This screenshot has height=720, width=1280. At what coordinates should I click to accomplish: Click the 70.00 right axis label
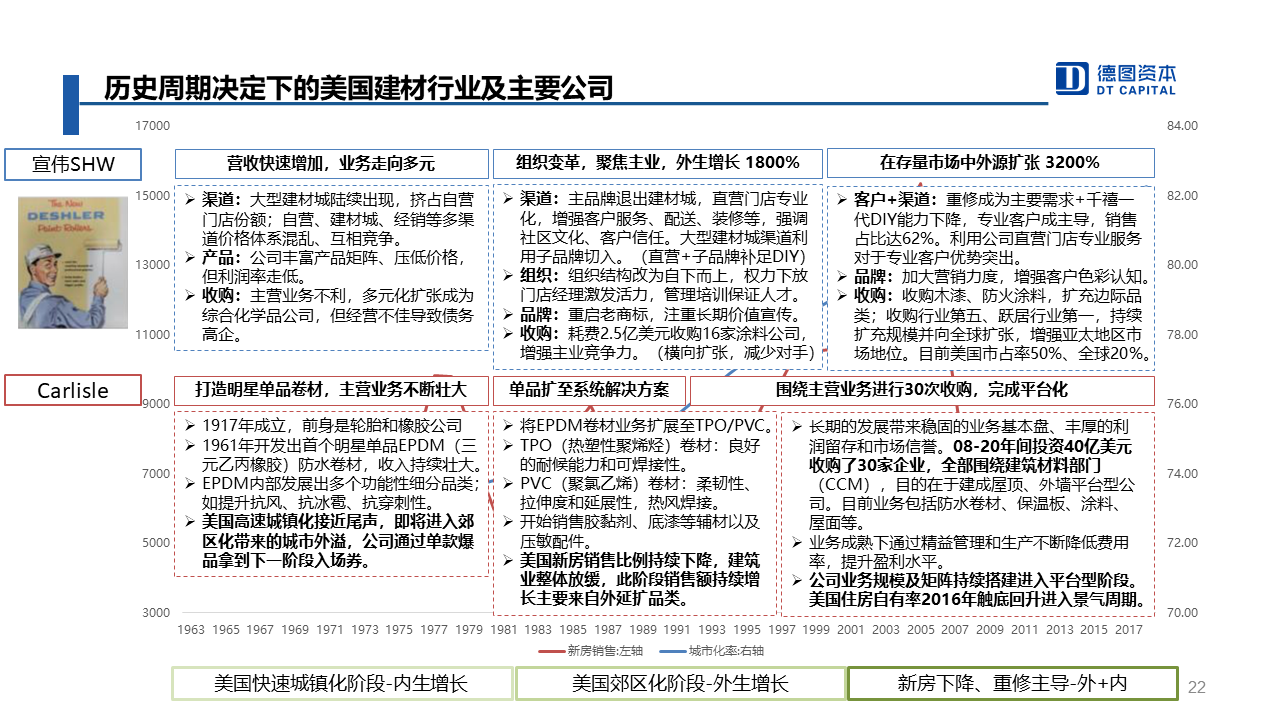[x=1182, y=612]
